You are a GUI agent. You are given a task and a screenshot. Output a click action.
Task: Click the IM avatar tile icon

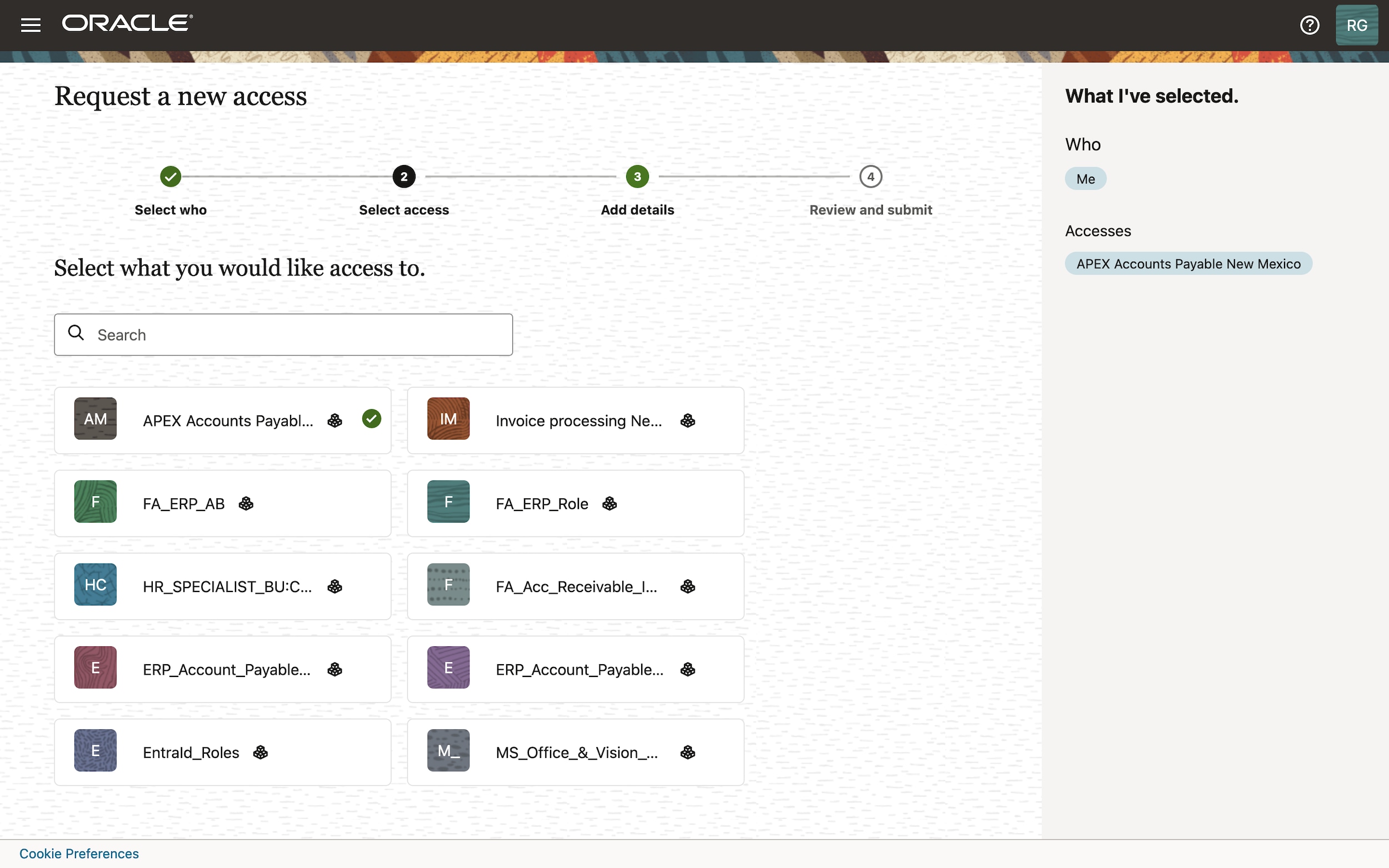tap(448, 419)
